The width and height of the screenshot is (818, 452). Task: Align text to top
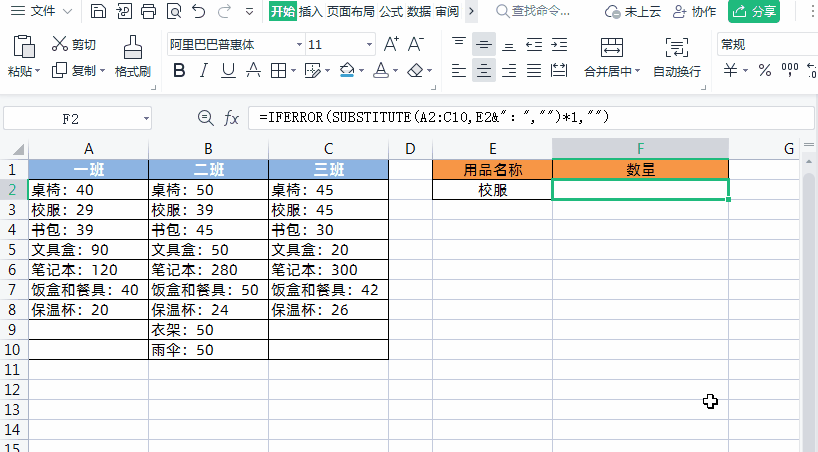click(459, 44)
